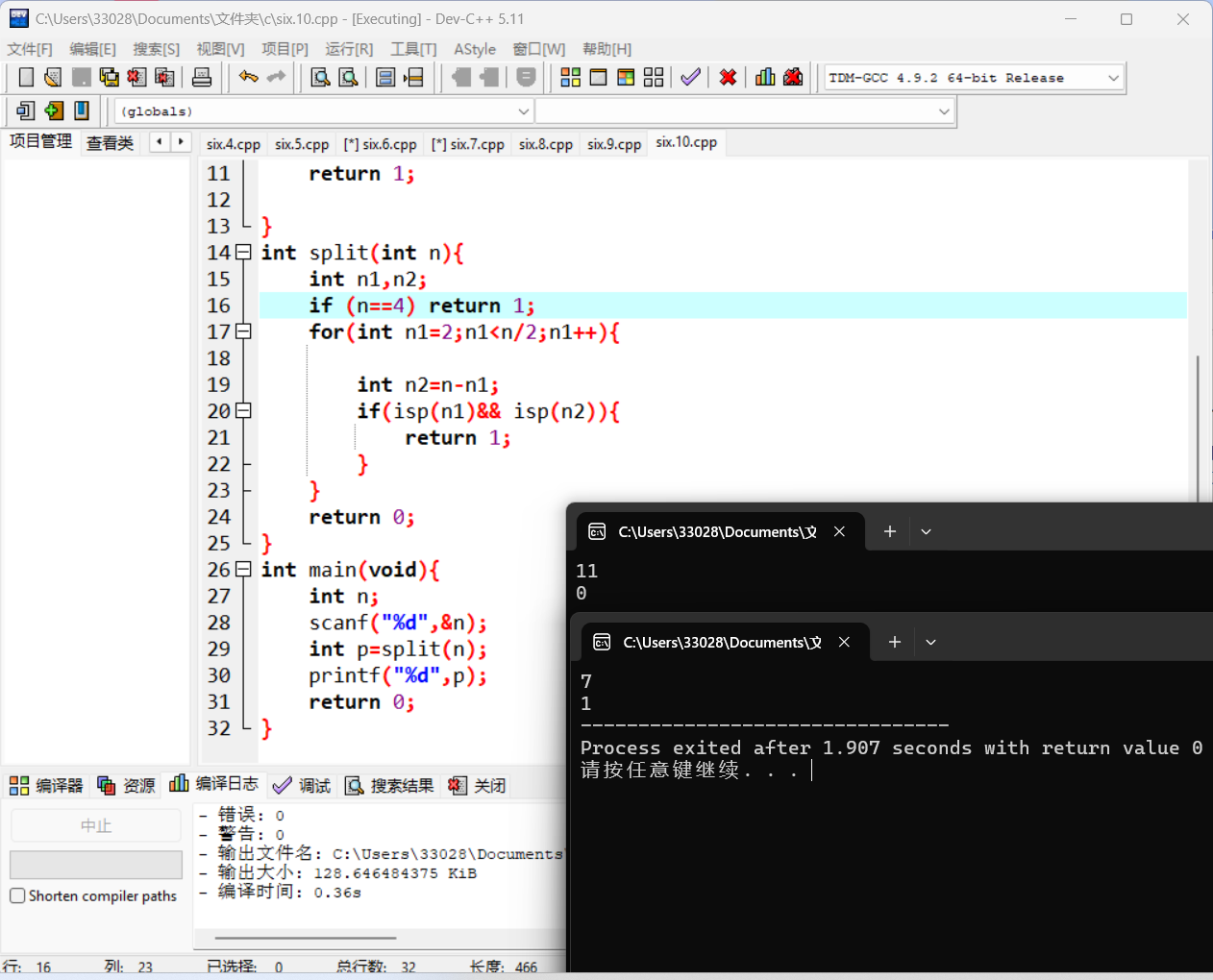Select the 查看类 side panel tab
Viewport: 1213px width, 980px height.
pos(110,143)
